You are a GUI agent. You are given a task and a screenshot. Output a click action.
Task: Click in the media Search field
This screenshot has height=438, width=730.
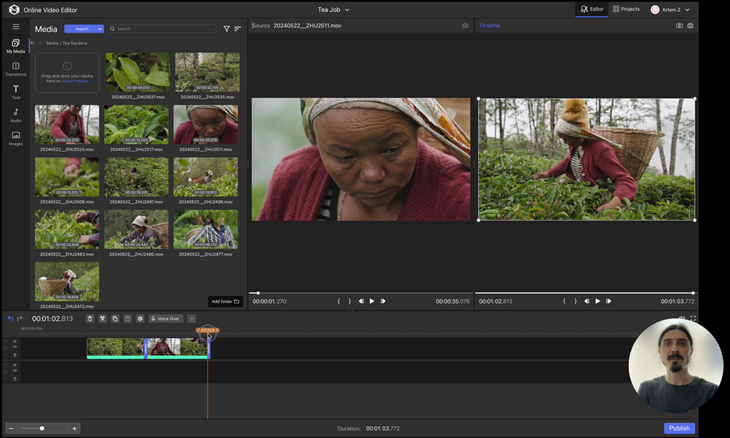(x=162, y=29)
